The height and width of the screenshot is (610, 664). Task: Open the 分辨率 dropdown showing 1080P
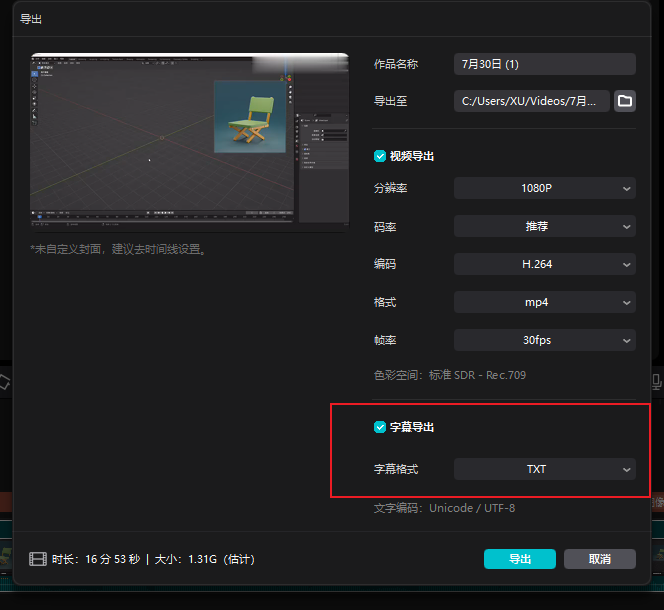click(x=544, y=188)
